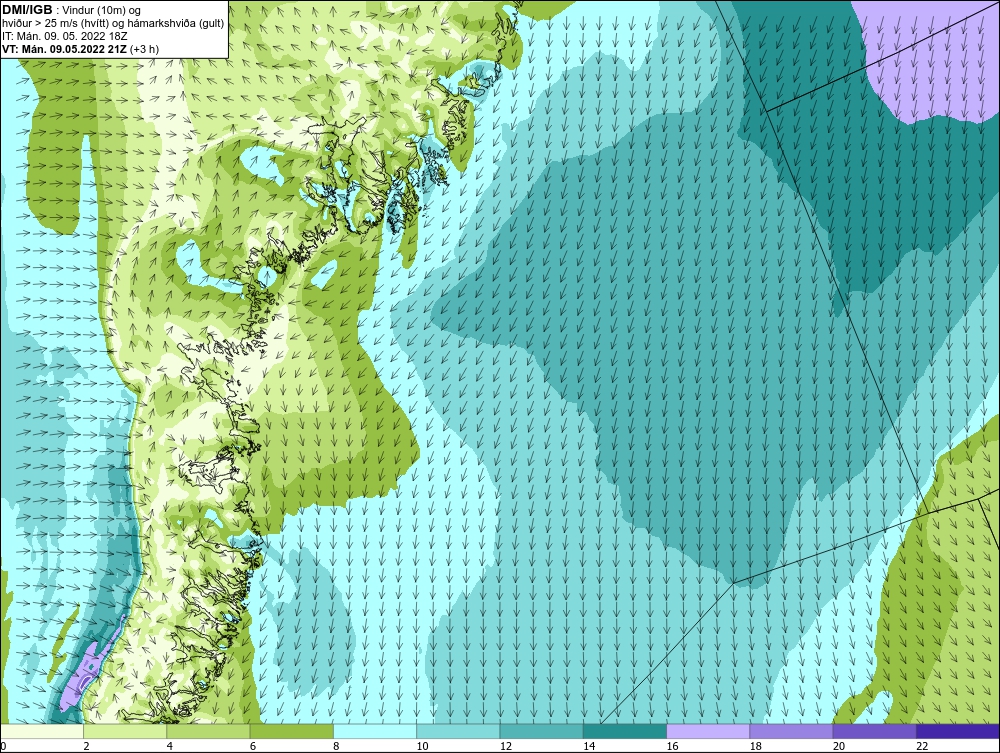Click the legend scale label "2"
1000x753 pixels.
[x=86, y=747]
